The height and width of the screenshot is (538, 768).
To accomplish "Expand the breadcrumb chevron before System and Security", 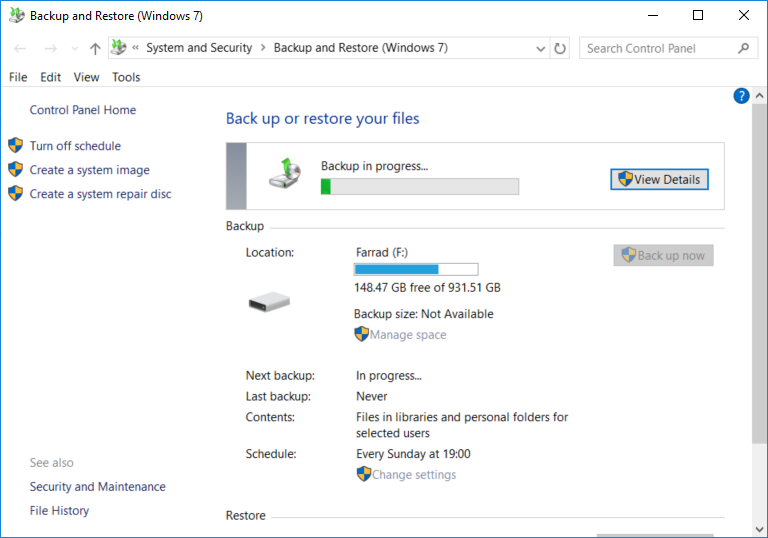I will [x=135, y=48].
